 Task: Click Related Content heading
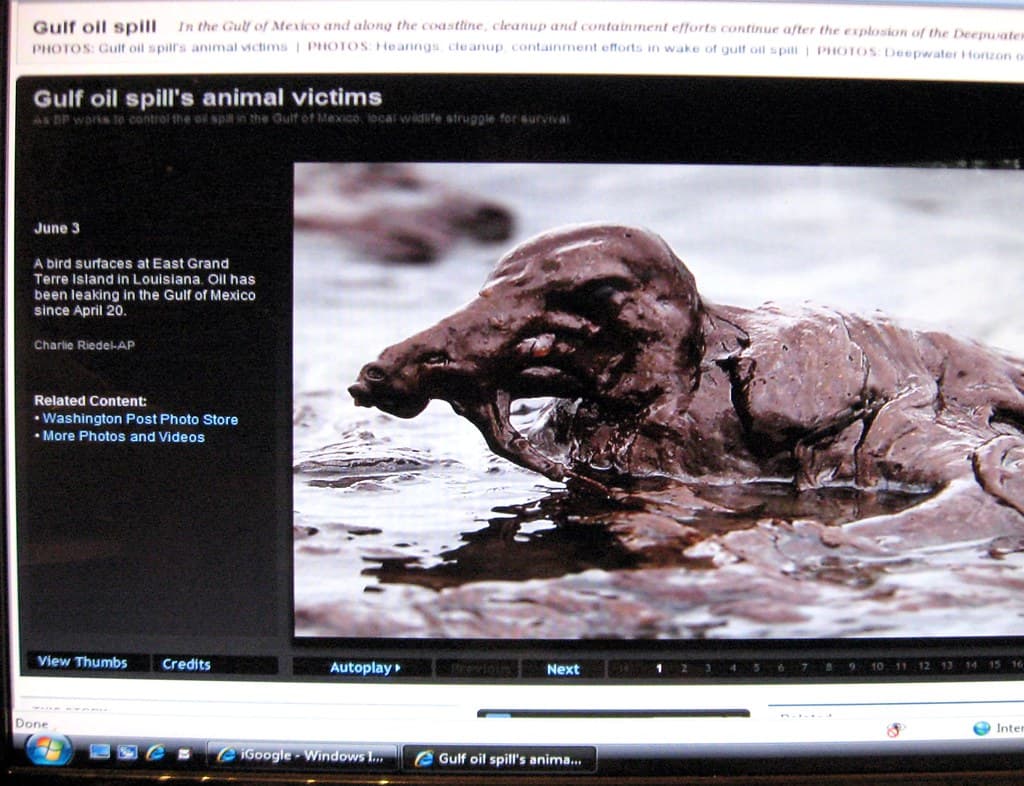90,401
